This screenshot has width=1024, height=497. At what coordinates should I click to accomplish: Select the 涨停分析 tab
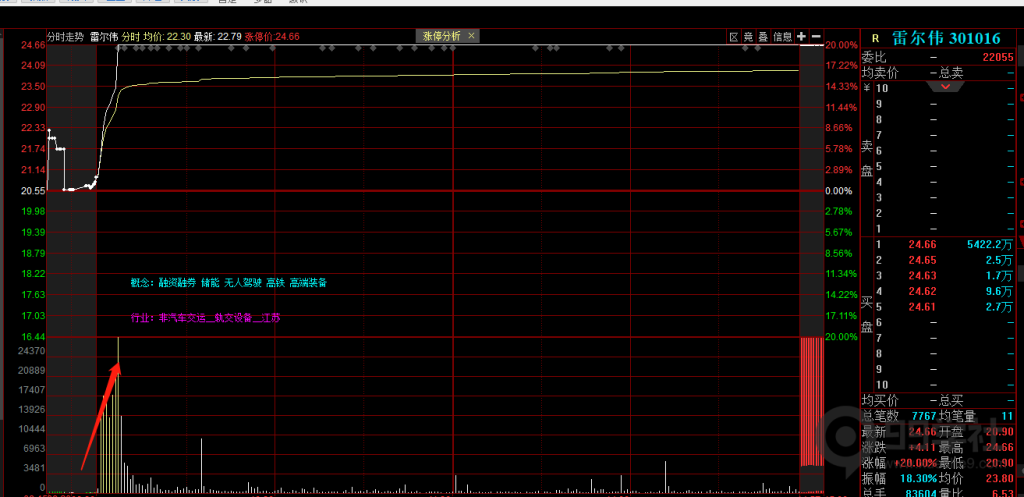[442, 36]
